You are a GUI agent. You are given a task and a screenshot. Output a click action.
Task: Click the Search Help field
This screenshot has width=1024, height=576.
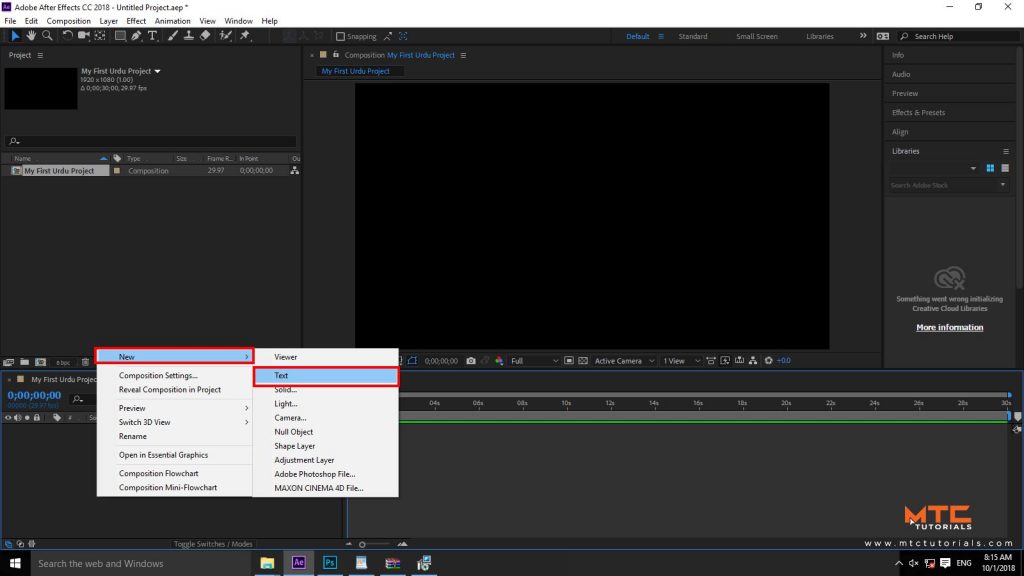point(960,37)
